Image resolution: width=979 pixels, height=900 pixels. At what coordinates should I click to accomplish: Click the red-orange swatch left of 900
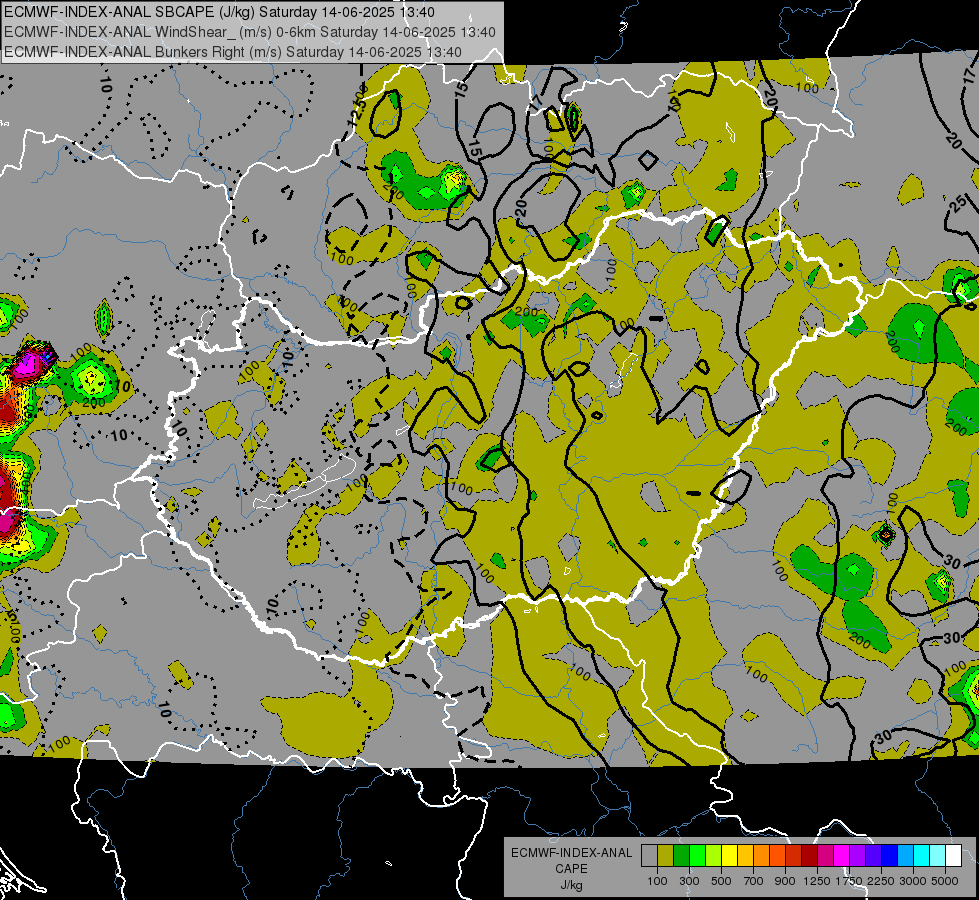(x=777, y=855)
